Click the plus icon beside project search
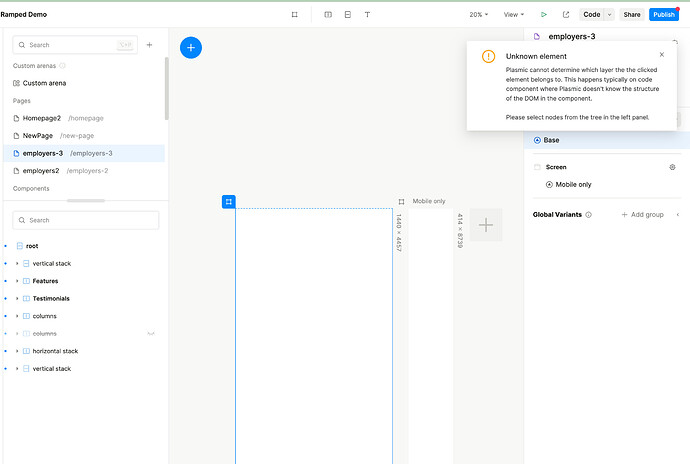 149,45
